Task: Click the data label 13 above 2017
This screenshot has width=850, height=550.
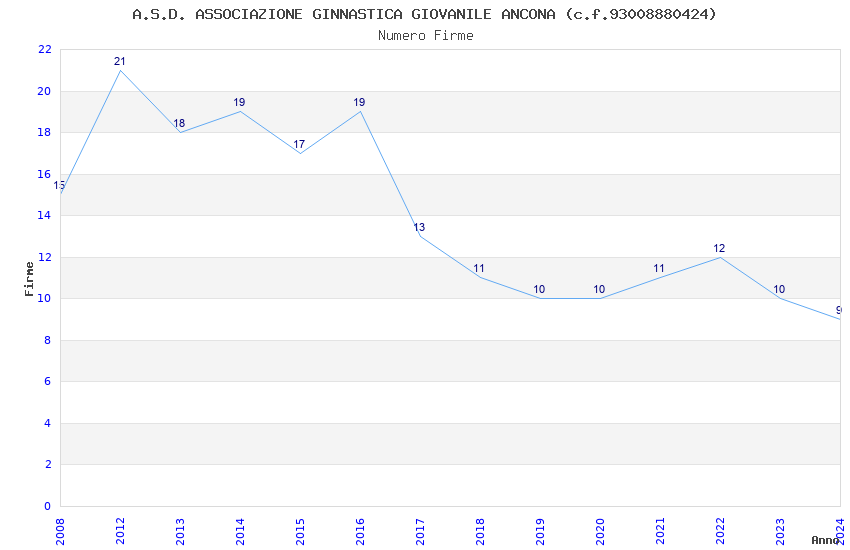Action: tap(419, 227)
